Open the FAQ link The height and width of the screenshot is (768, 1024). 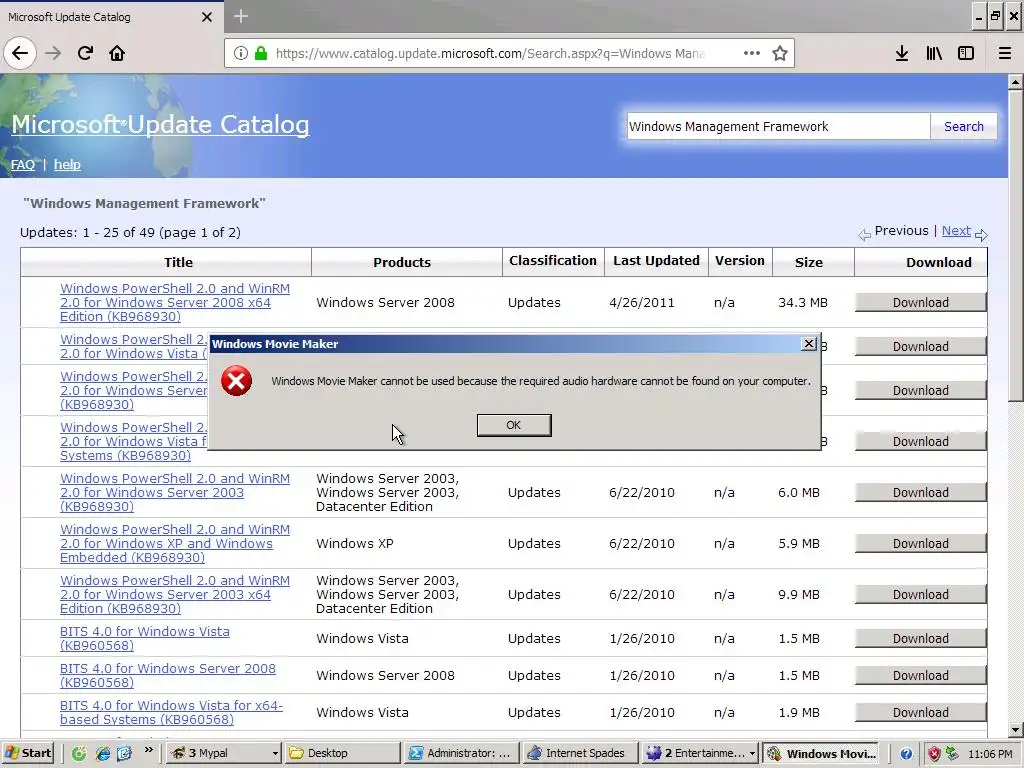tap(23, 165)
